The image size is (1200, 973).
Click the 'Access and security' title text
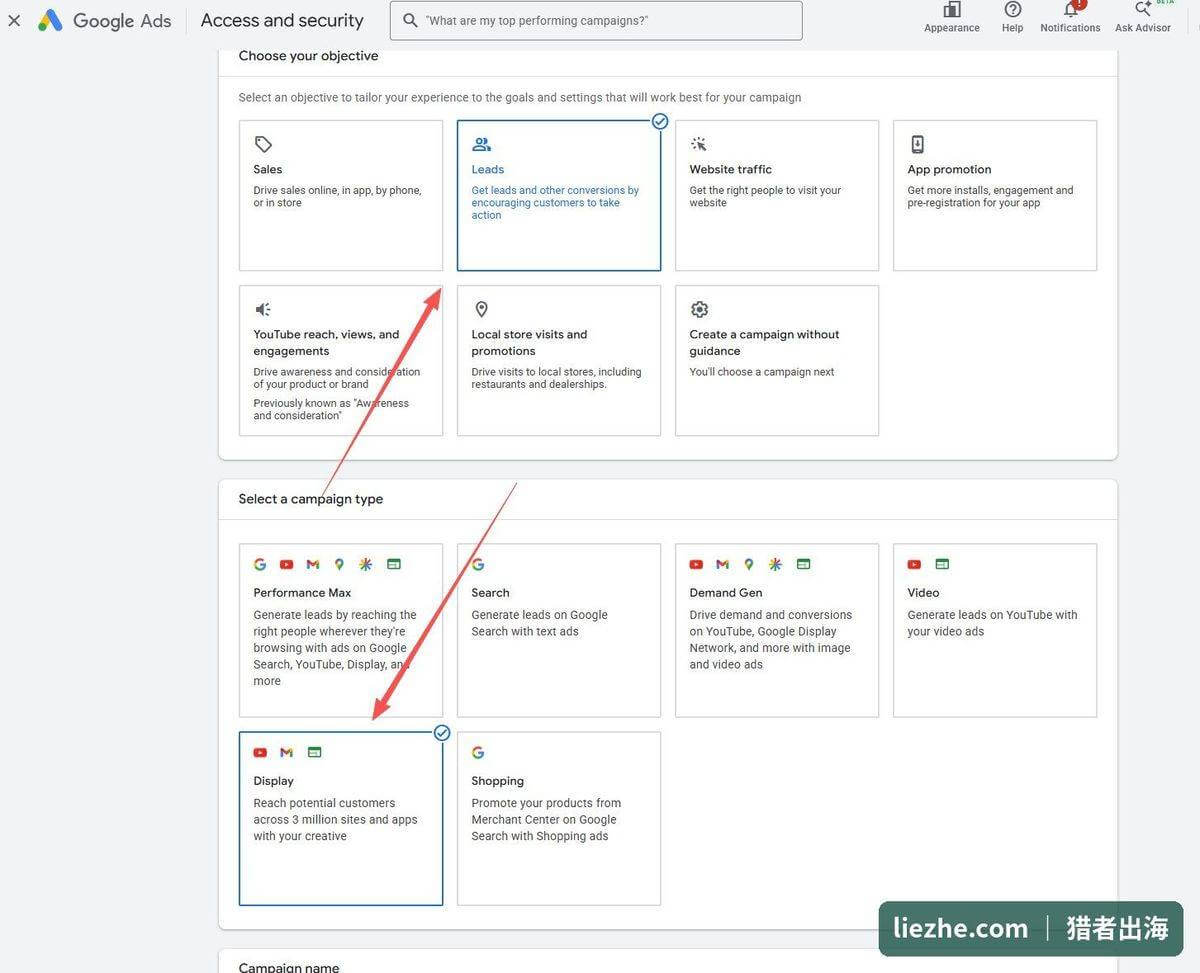point(282,20)
